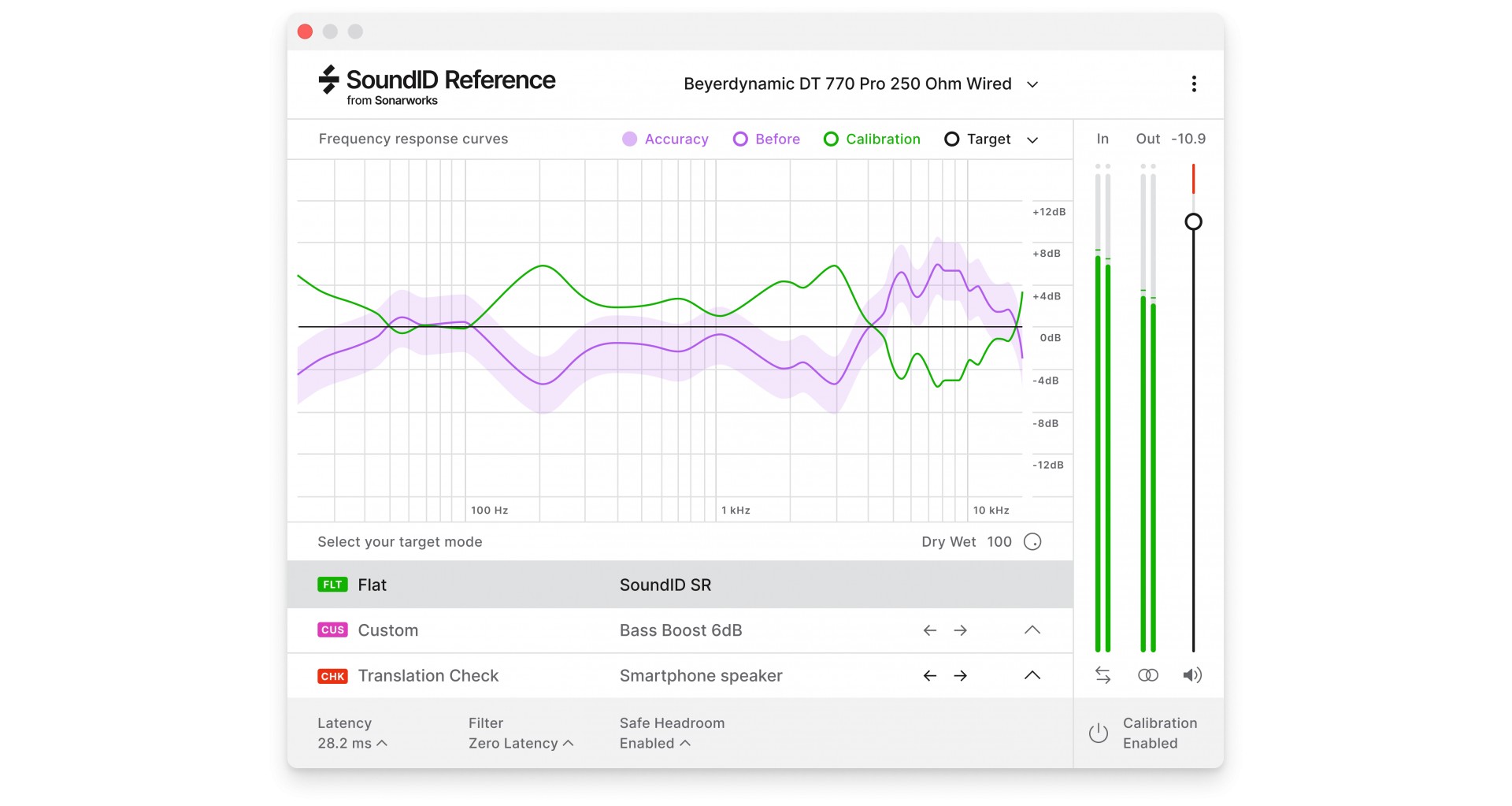Toggle the Target curve visibility
The height and width of the screenshot is (806, 1512).
(x=977, y=139)
